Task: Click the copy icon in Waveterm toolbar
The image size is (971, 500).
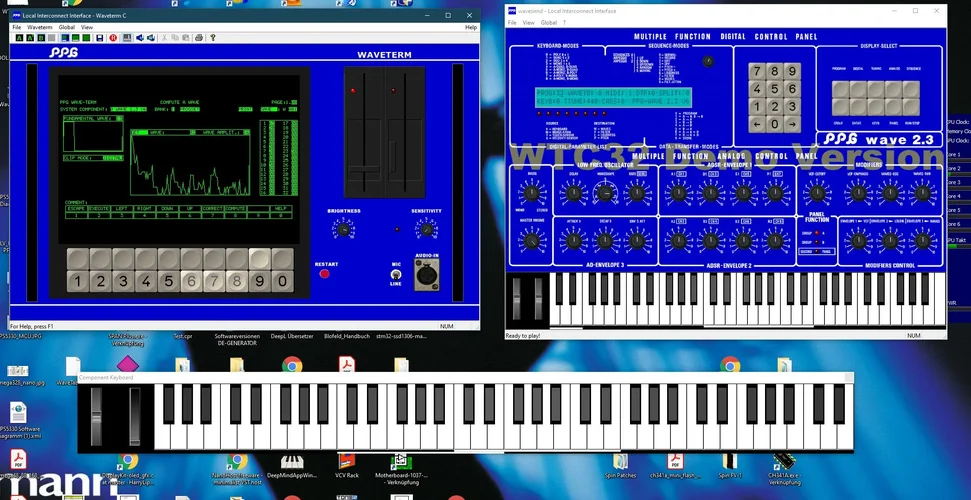Action: 175,38
